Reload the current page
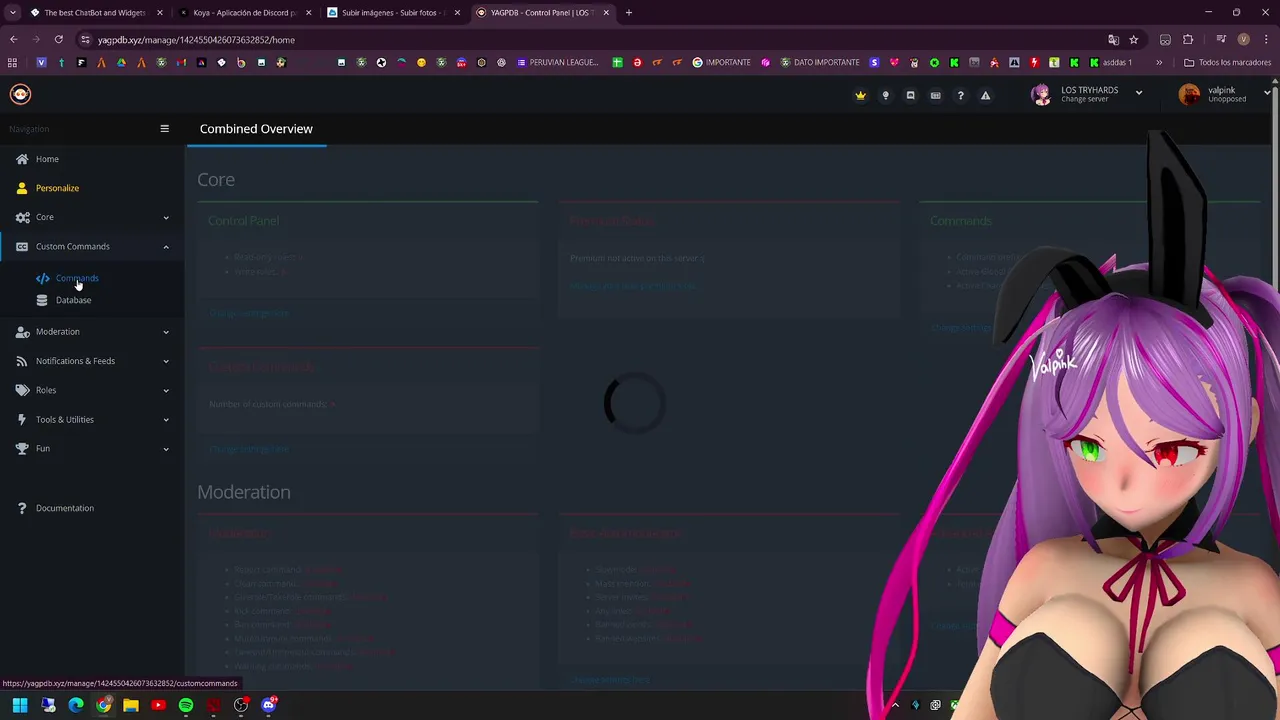The height and width of the screenshot is (720, 1280). [59, 40]
